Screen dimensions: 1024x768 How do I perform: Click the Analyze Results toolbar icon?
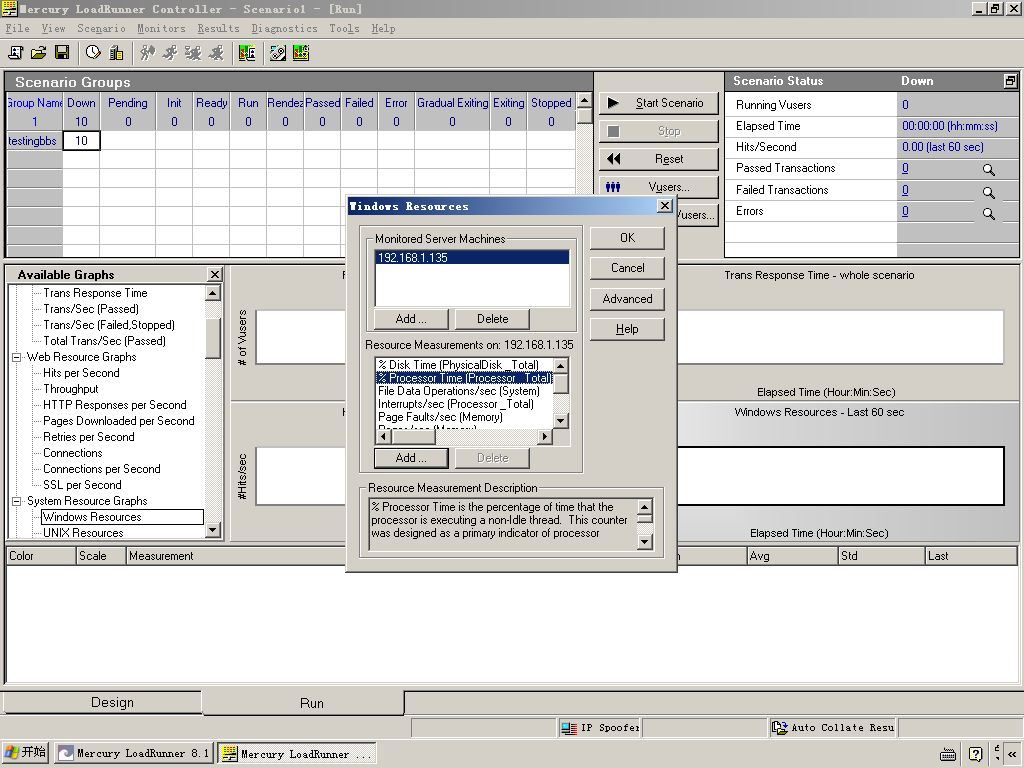pyautogui.click(x=247, y=53)
